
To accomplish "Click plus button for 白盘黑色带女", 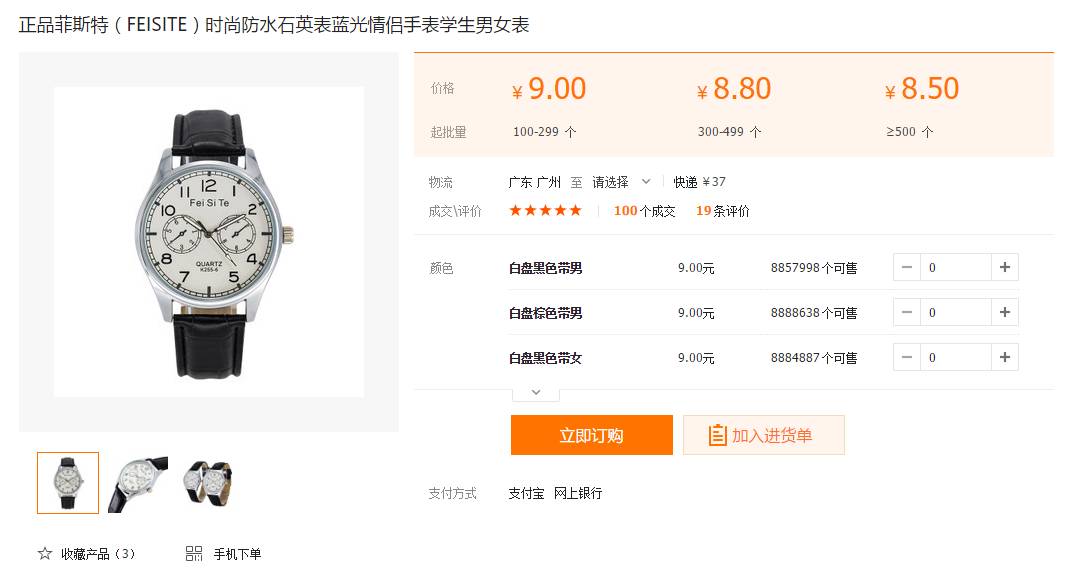I will 1005,357.
